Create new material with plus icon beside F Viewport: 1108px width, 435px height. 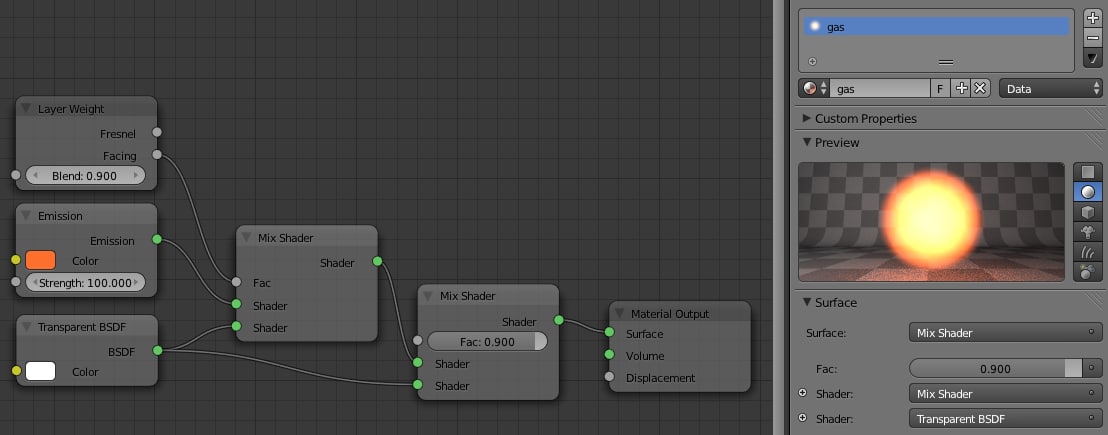click(961, 89)
